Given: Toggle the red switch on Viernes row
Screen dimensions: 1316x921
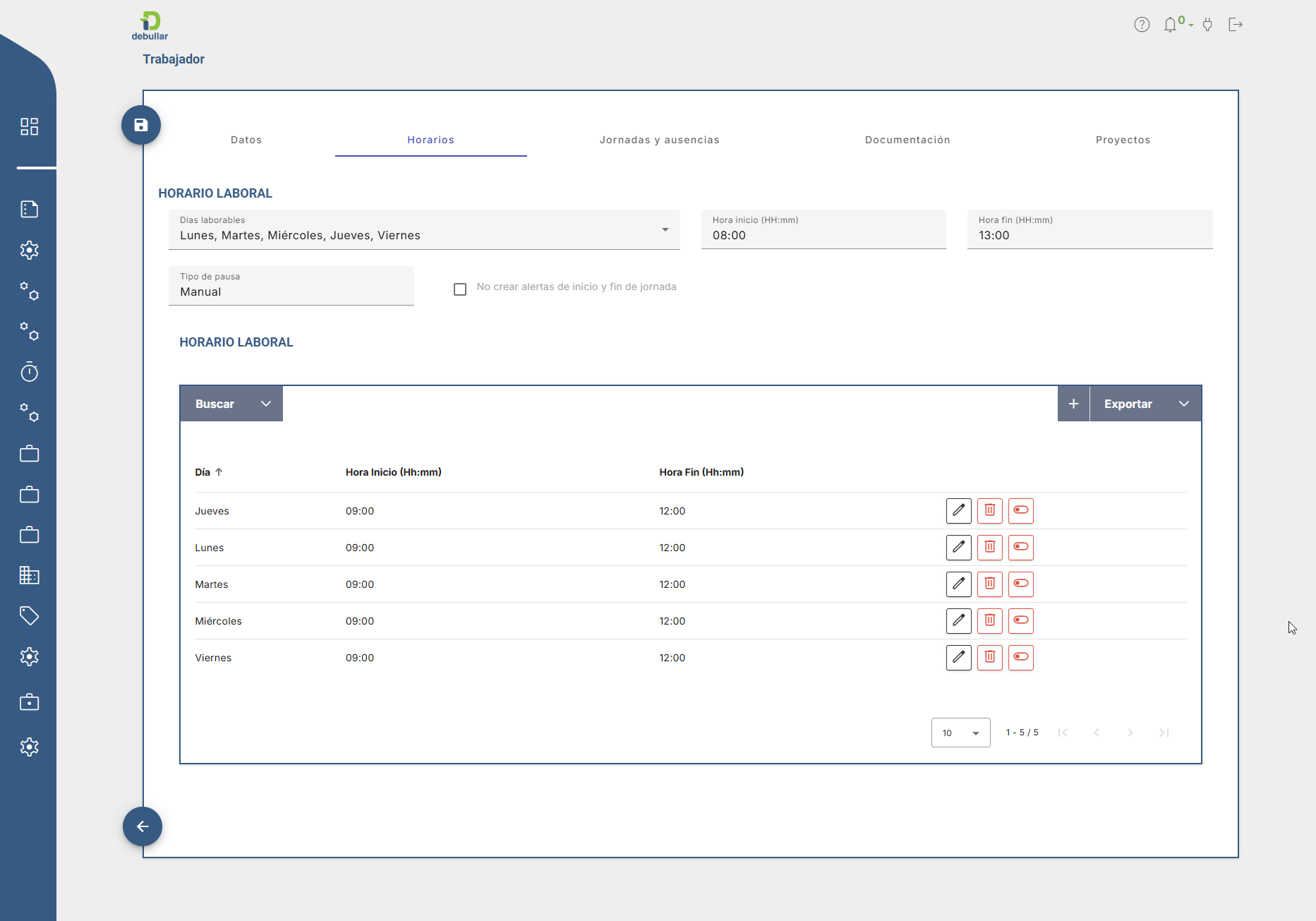Looking at the screenshot, I should [1020, 657].
